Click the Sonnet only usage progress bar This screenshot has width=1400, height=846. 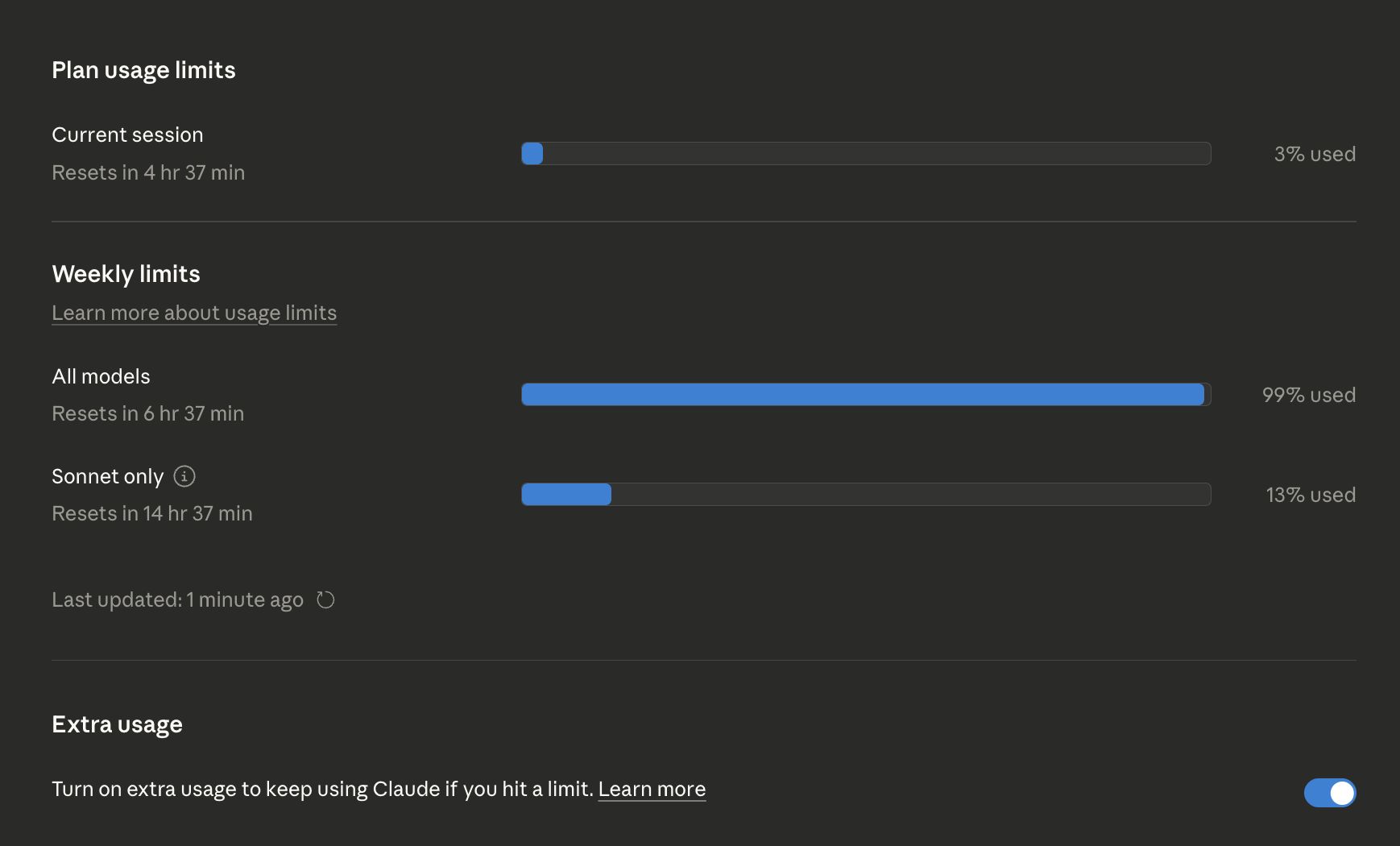[x=866, y=495]
